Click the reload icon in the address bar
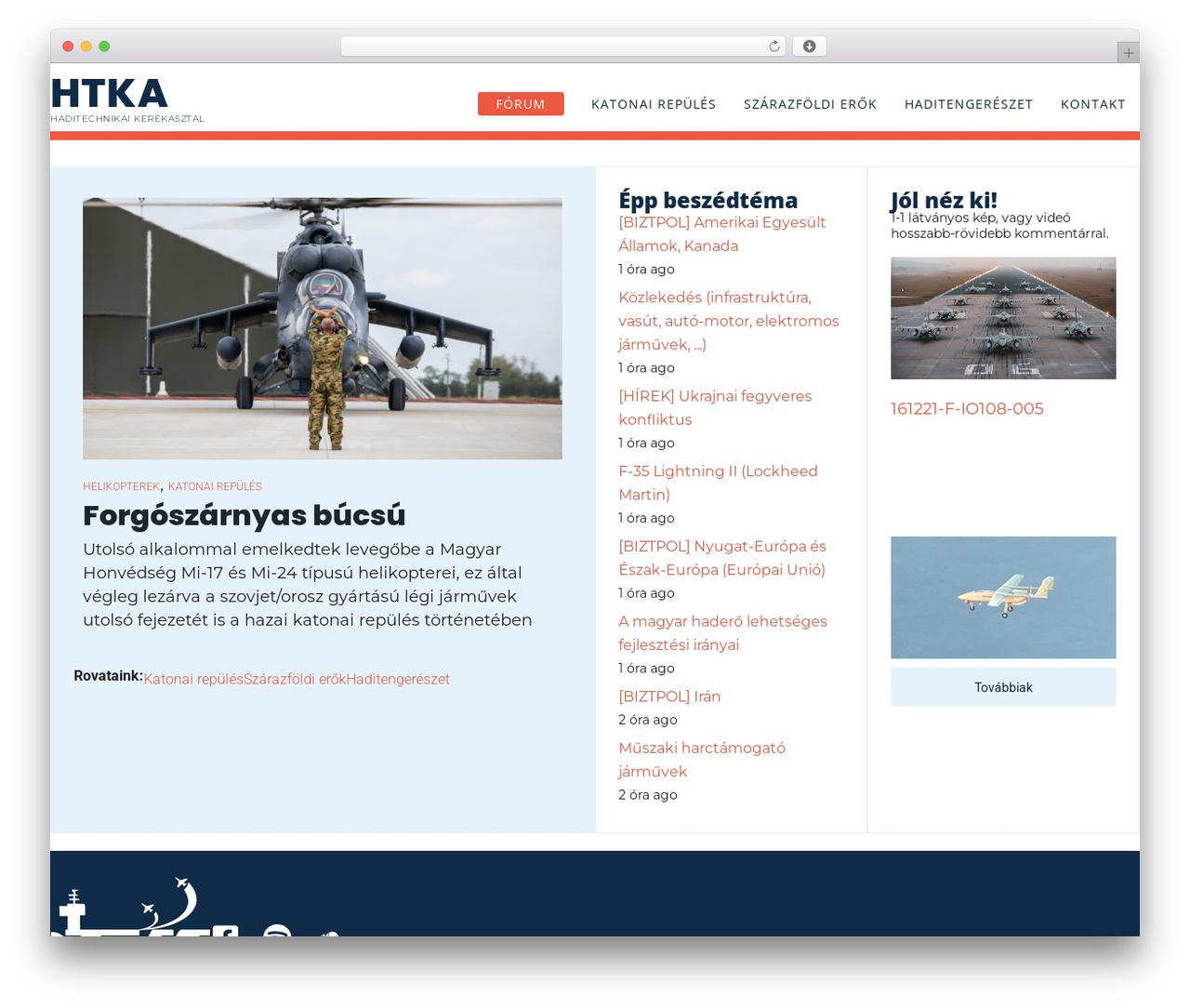The image size is (1190, 1008). tap(774, 46)
